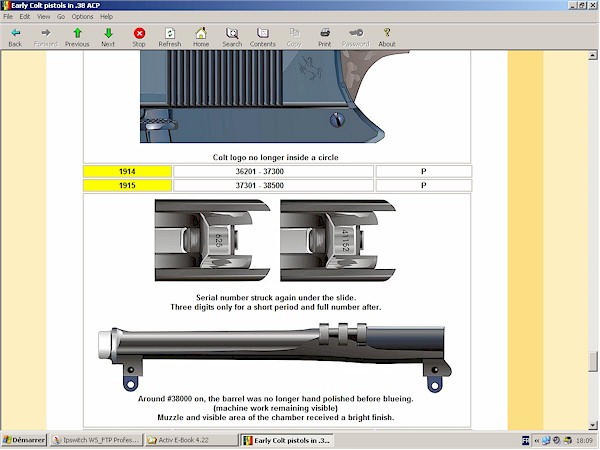The height and width of the screenshot is (450, 600).
Task: Click the 'Muzzle and visible area' line
Action: (276, 417)
